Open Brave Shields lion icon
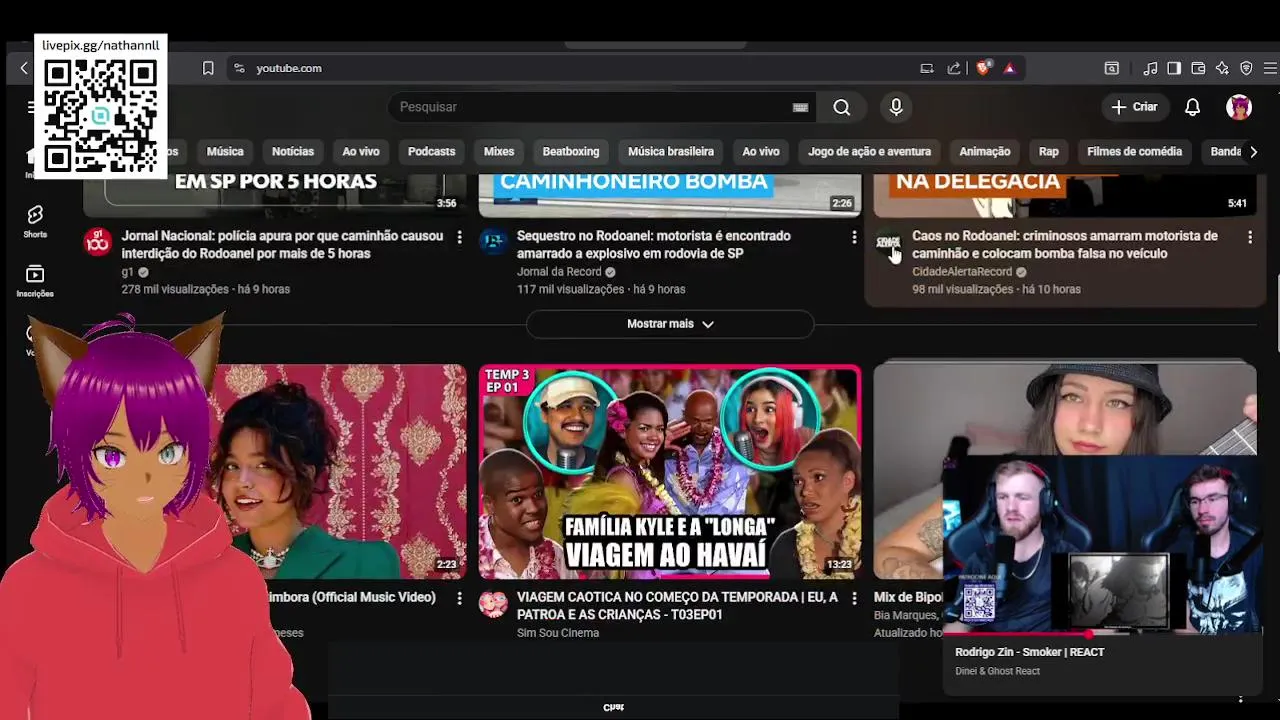 point(984,68)
